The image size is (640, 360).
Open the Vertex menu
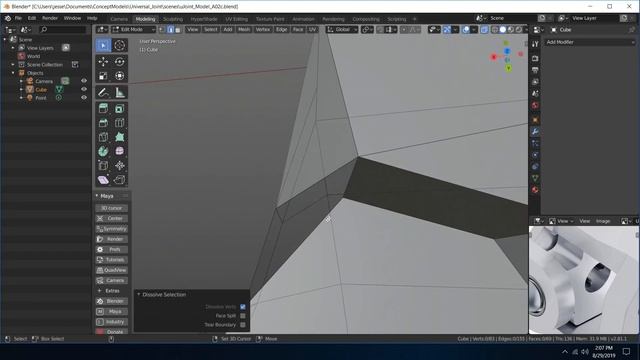pos(263,29)
